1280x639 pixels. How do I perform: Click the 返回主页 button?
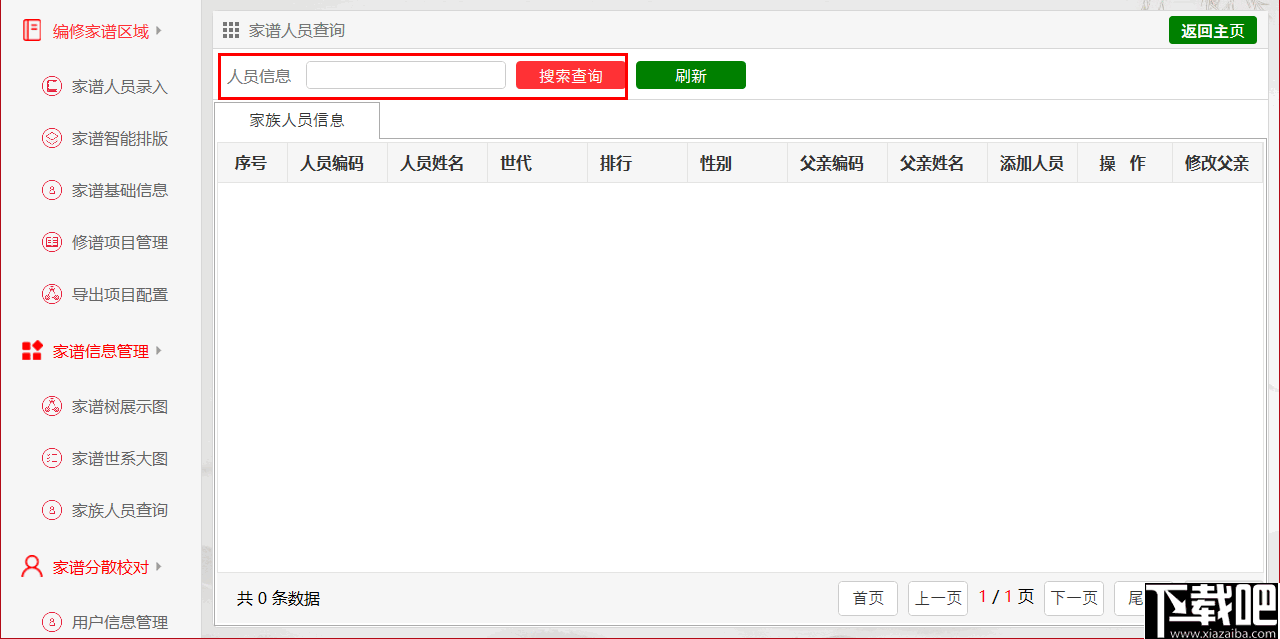[x=1213, y=30]
